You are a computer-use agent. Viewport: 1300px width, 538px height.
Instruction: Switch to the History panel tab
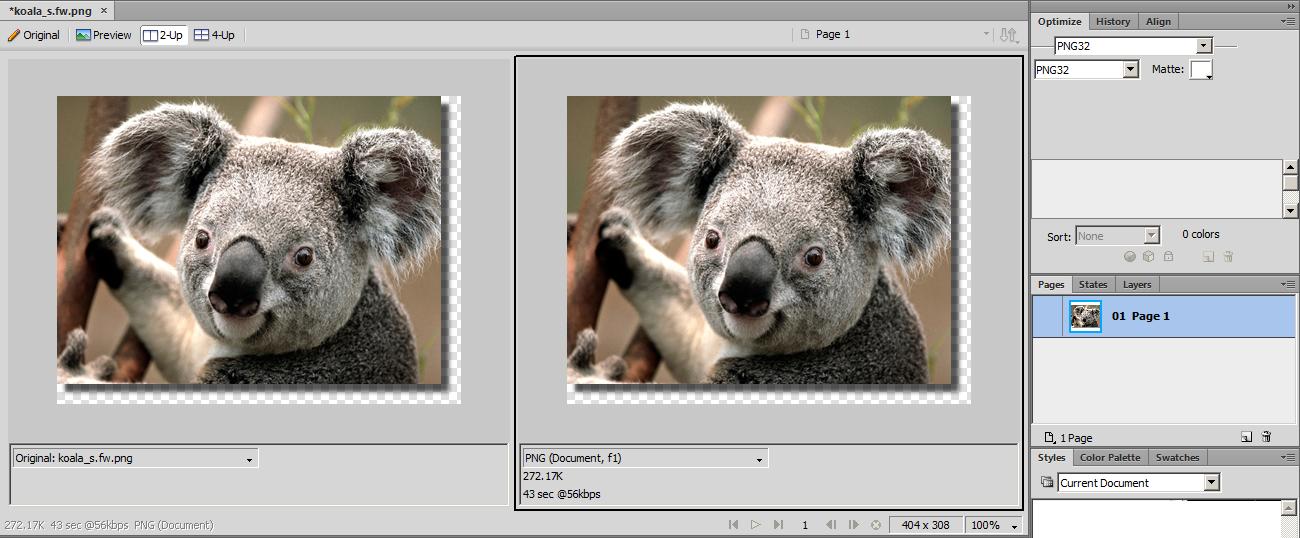pyautogui.click(x=1112, y=21)
